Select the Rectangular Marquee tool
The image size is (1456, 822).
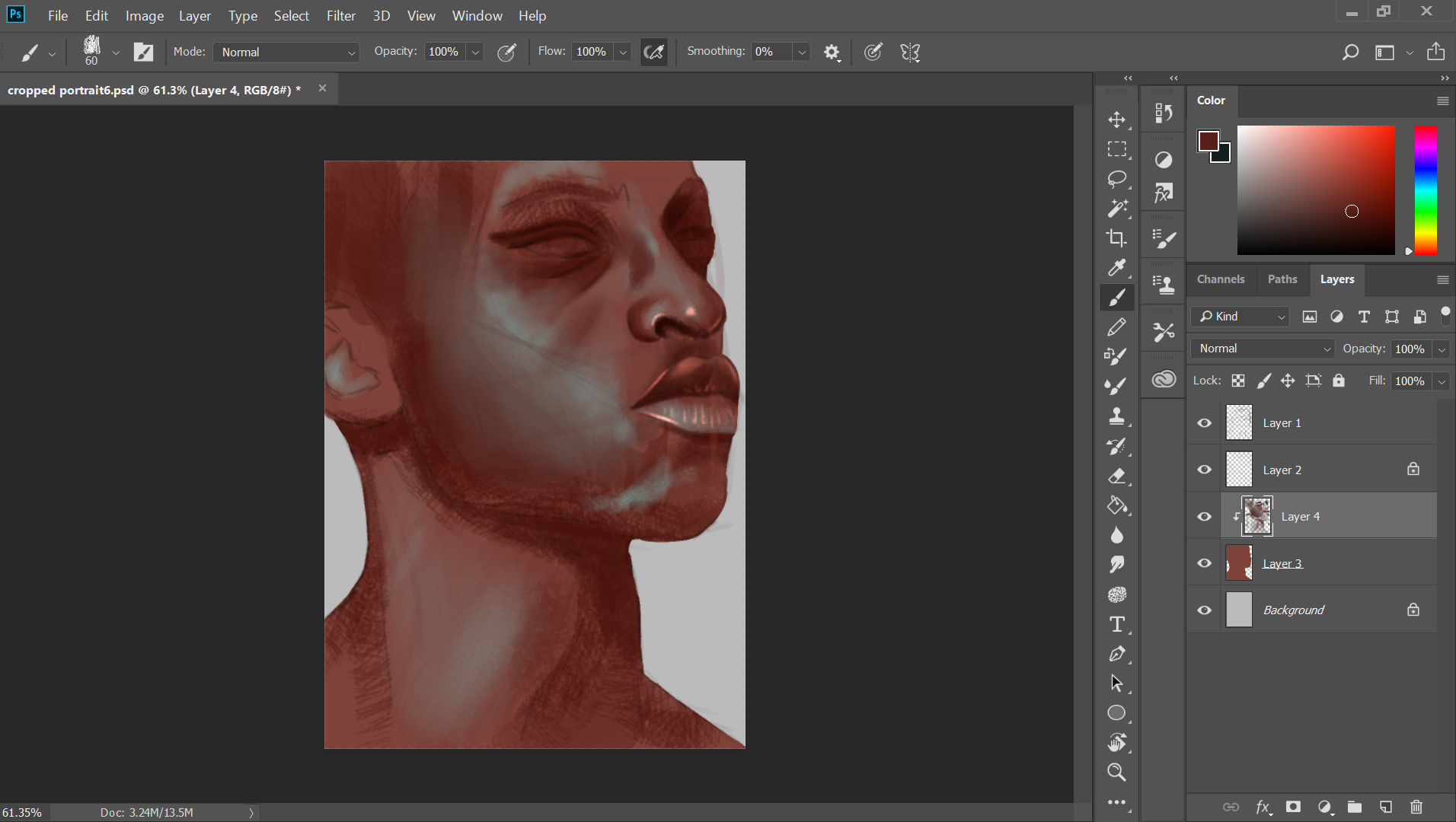pos(1116,149)
